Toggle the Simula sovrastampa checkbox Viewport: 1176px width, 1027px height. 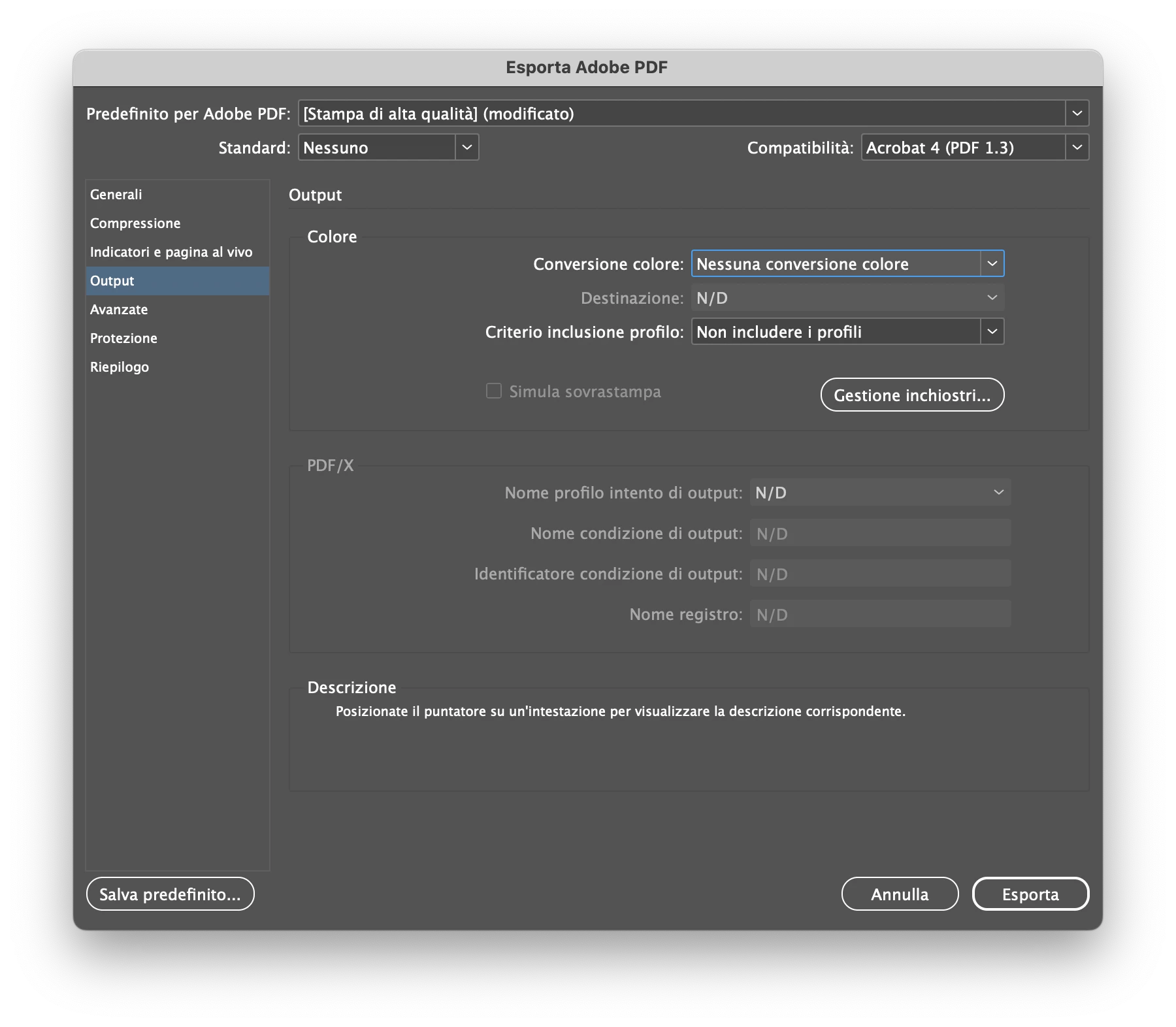(494, 391)
